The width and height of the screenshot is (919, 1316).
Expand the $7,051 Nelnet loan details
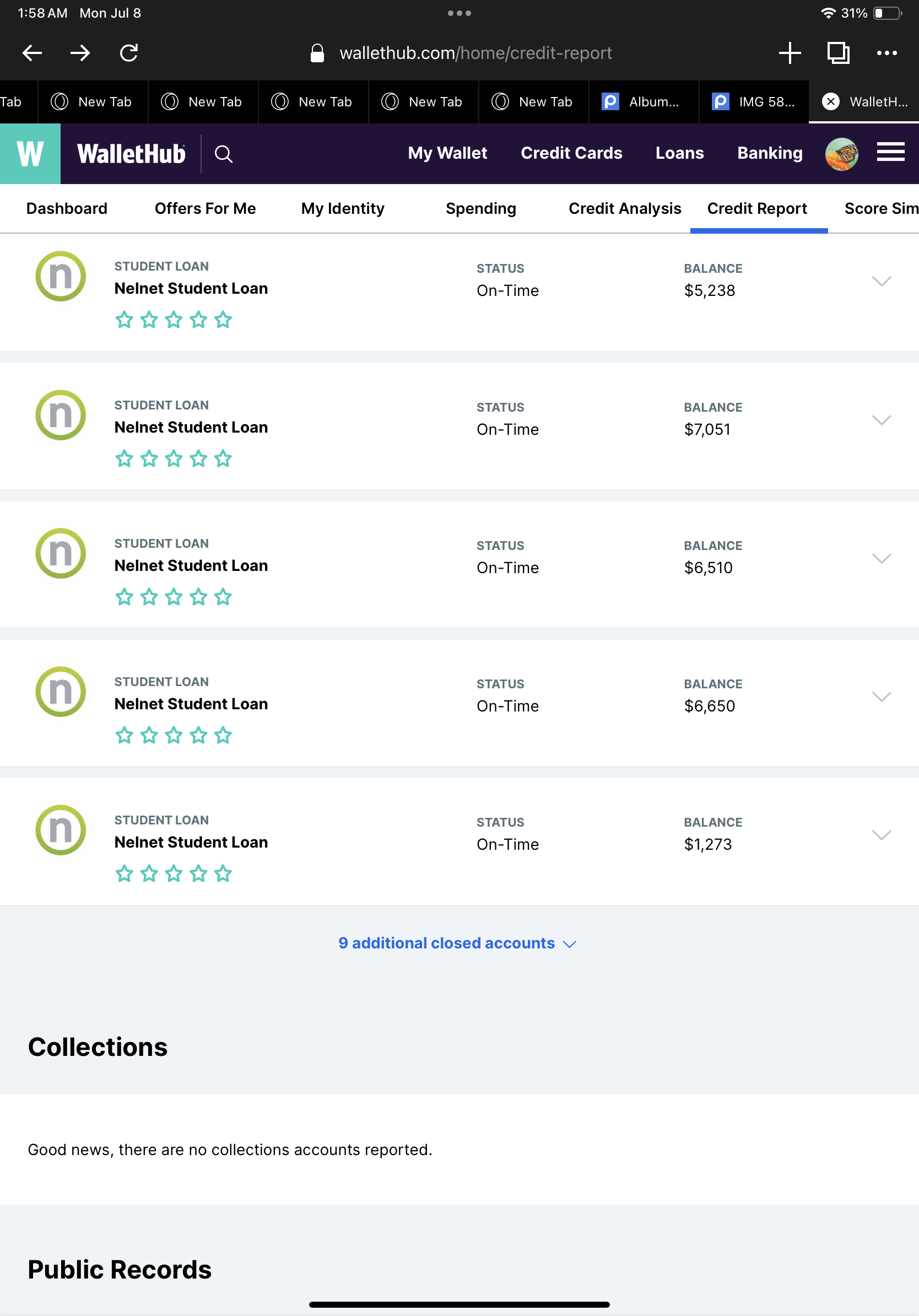point(881,419)
